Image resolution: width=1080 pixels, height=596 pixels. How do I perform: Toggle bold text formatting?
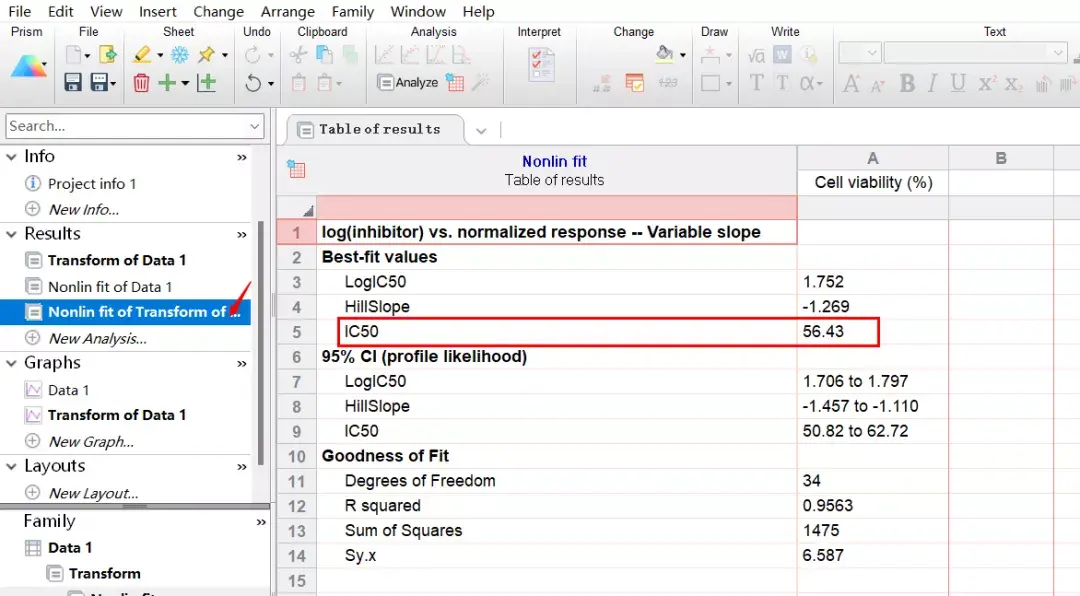pos(907,83)
